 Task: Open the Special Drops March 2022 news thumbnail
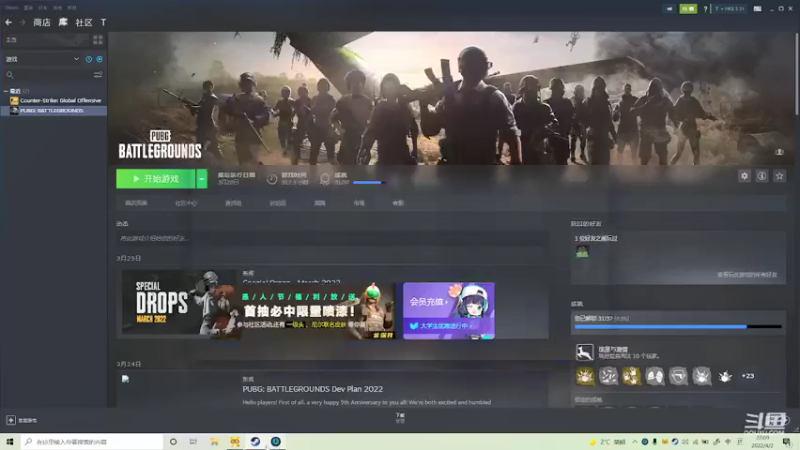coord(179,303)
